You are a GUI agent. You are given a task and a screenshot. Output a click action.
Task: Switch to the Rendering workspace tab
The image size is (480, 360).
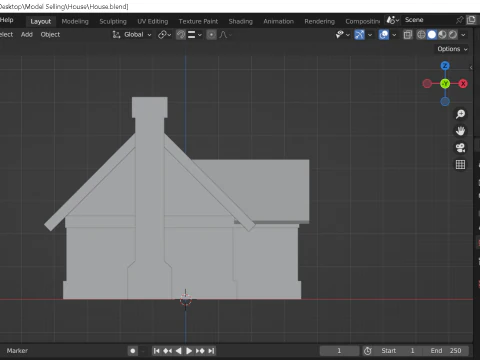[x=319, y=21]
